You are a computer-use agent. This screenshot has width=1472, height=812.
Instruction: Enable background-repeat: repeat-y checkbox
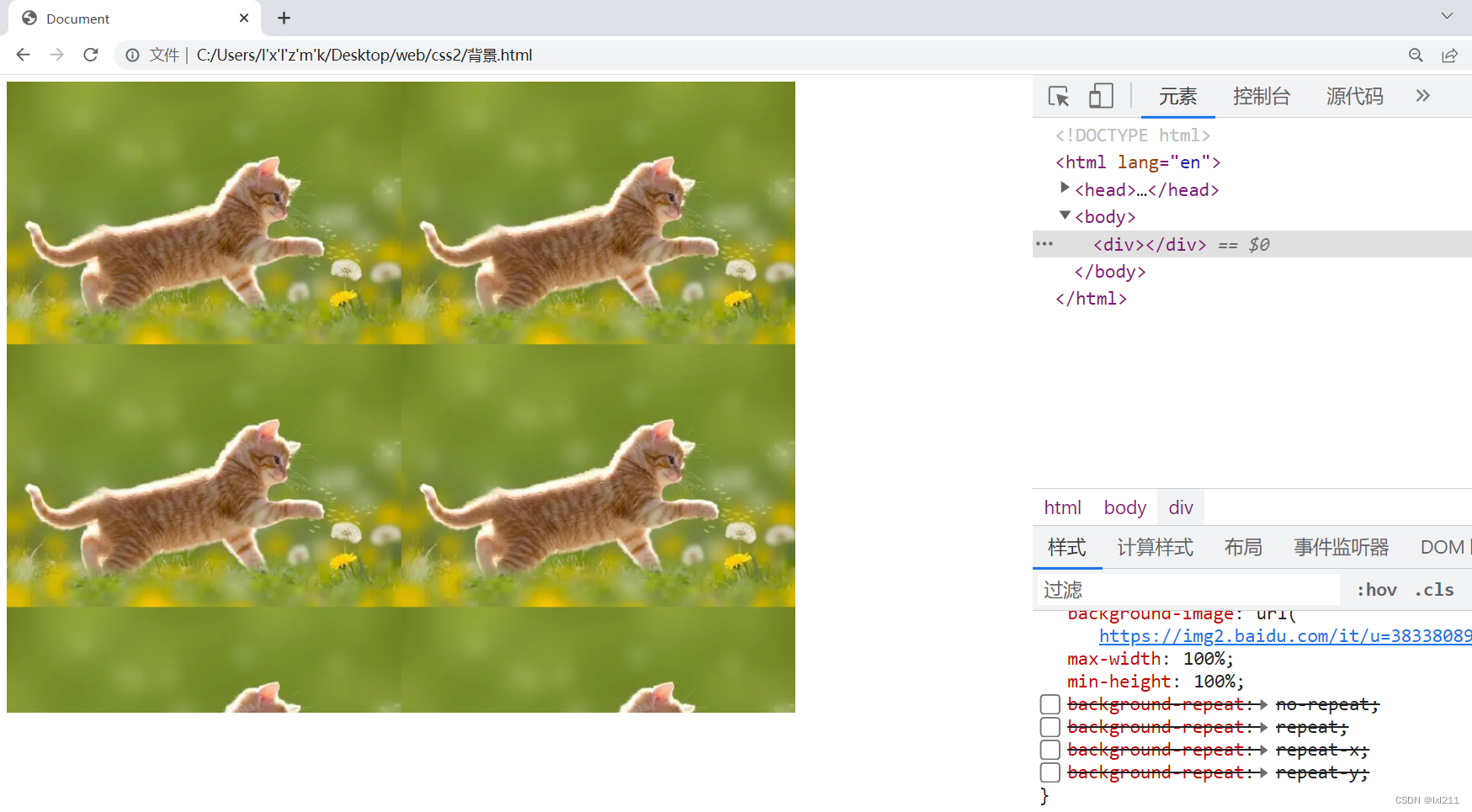tap(1050, 772)
